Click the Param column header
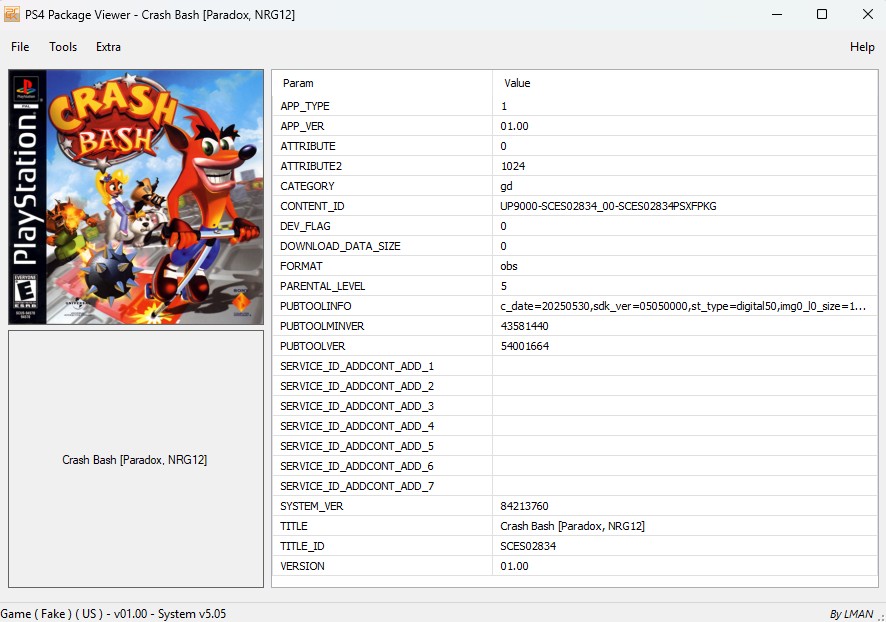 [x=298, y=83]
